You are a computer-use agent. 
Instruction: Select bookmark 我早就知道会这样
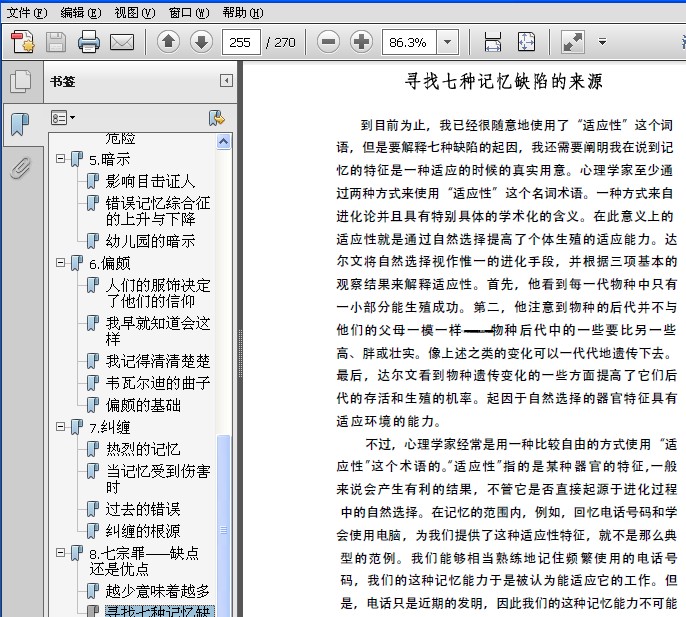tap(158, 331)
